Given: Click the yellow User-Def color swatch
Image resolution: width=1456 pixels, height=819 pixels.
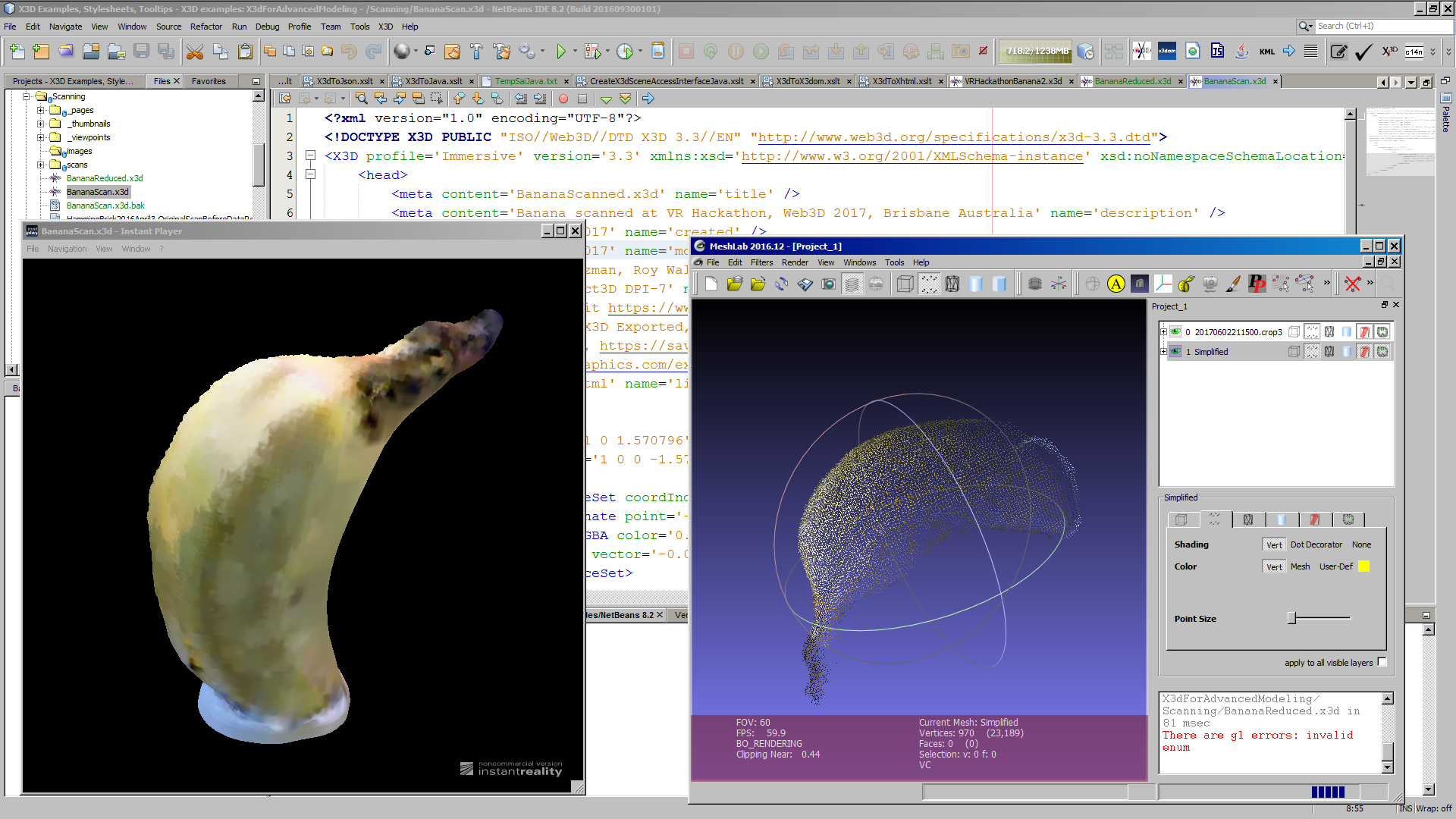Looking at the screenshot, I should click(1363, 566).
